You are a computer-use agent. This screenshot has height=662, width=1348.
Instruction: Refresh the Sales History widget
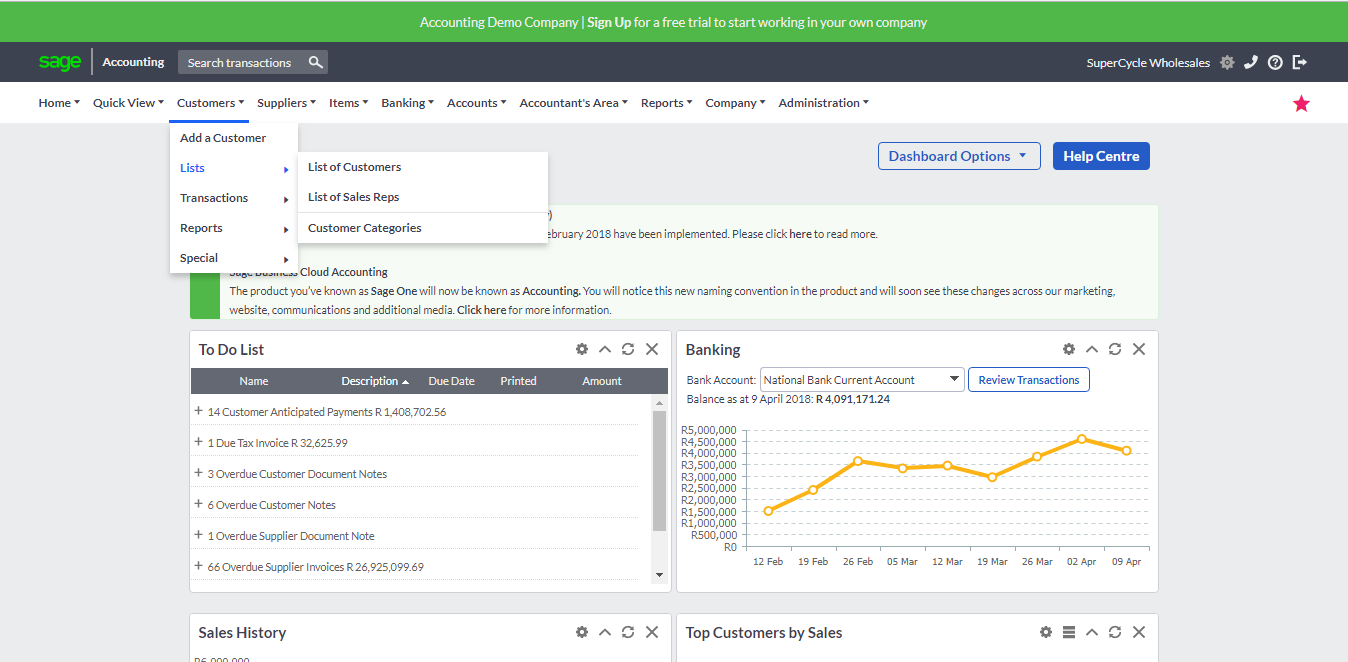[x=628, y=632]
